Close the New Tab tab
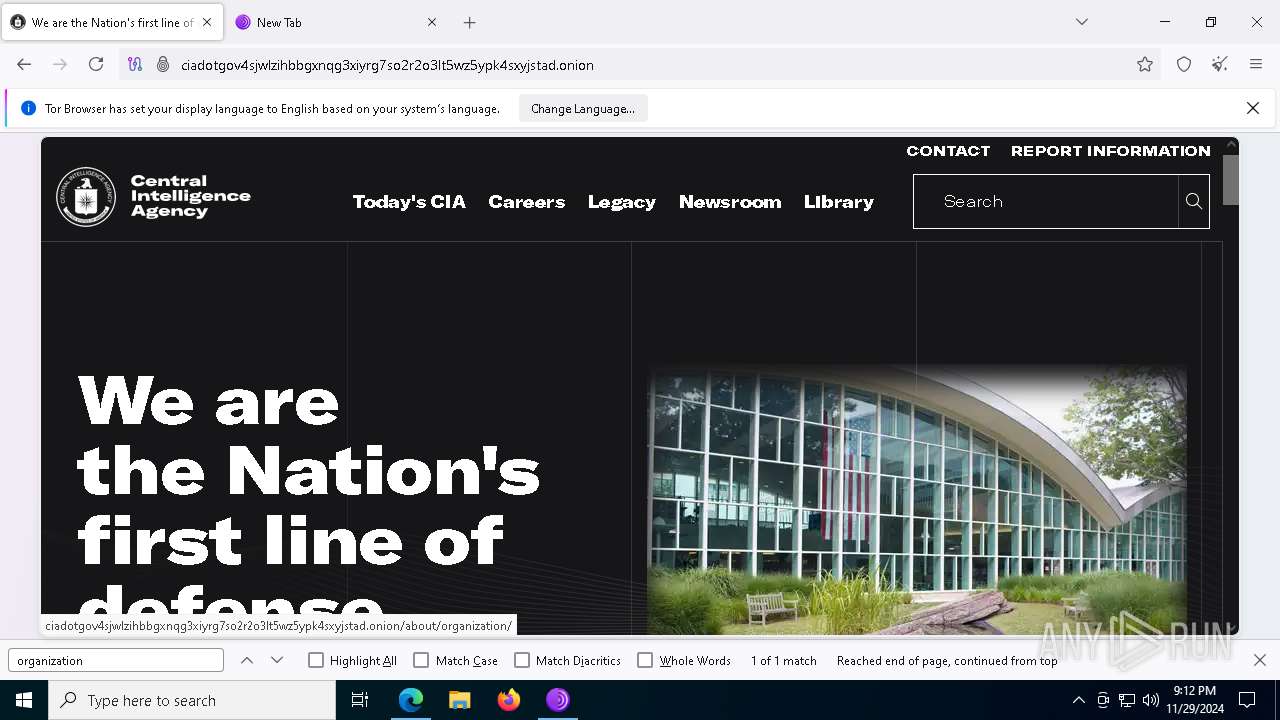The image size is (1280, 720). 432,22
